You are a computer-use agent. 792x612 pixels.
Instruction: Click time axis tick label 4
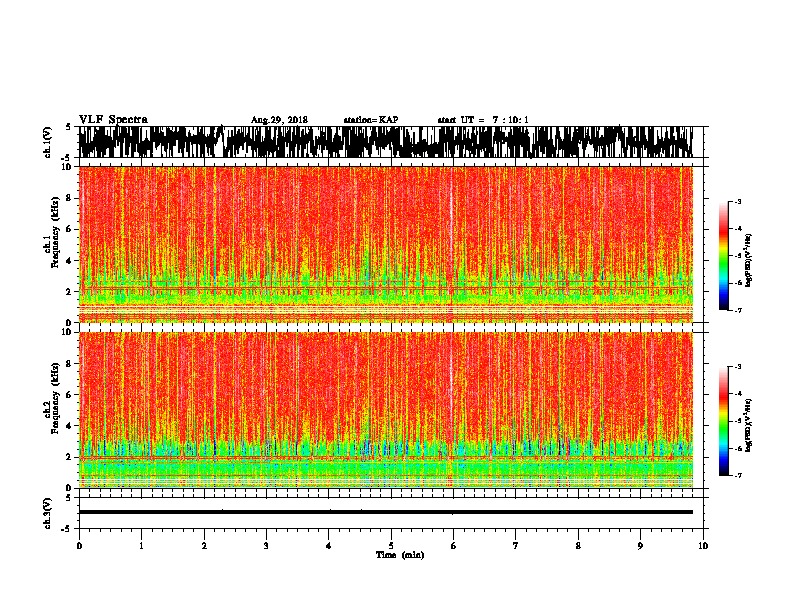coord(329,546)
